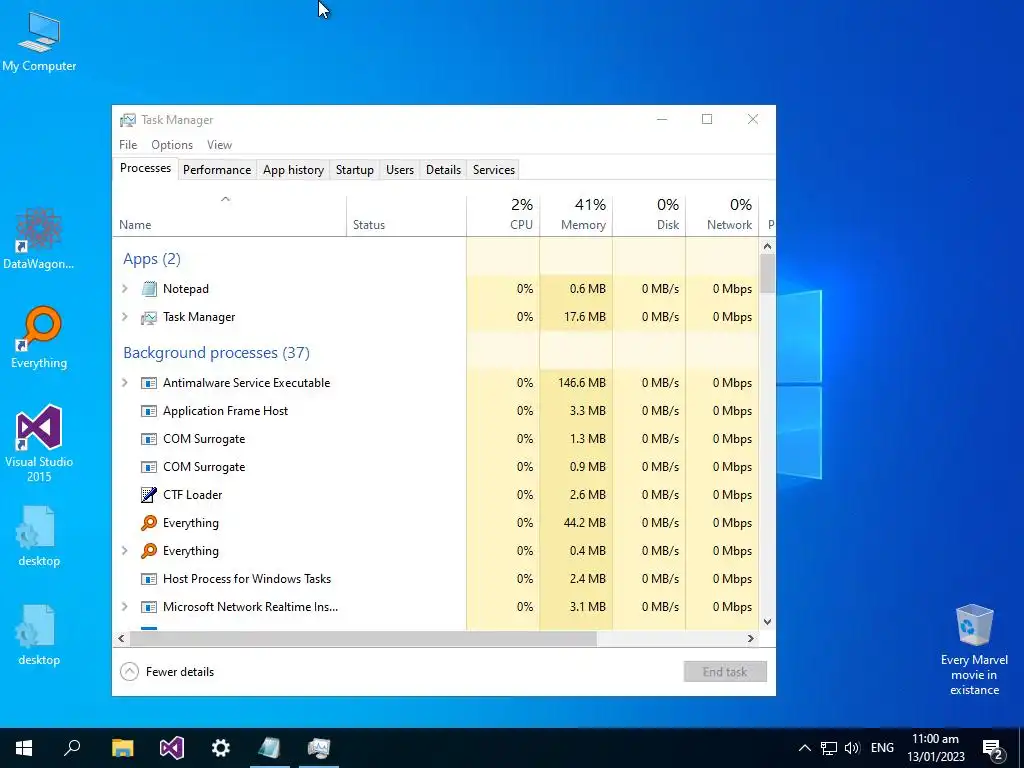Image resolution: width=1024 pixels, height=768 pixels.
Task: Select the Everything row using 44.2 MB
Action: tap(436, 522)
